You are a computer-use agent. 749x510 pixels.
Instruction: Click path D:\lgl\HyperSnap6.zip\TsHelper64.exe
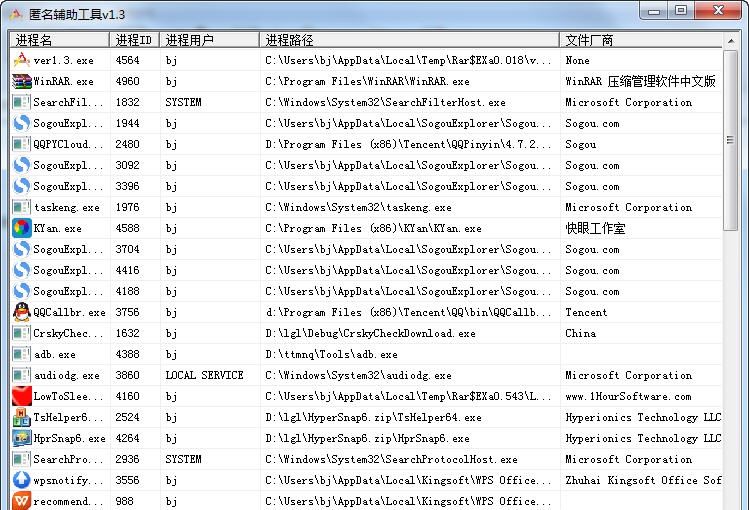(373, 417)
